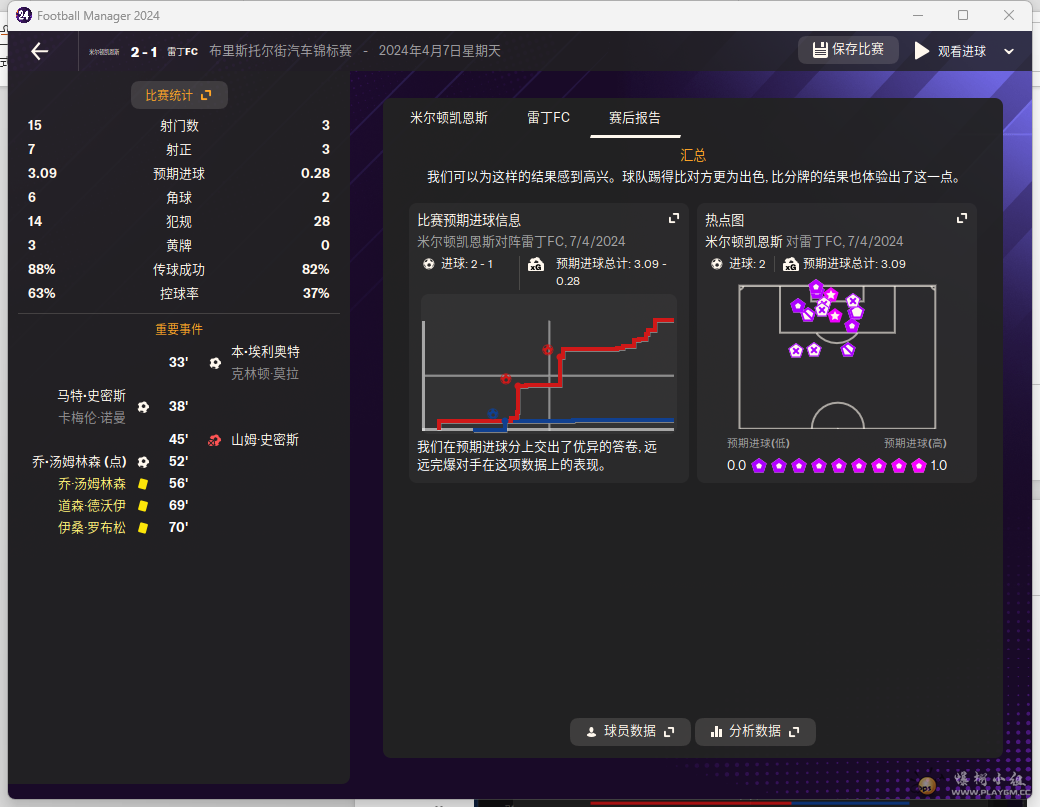1040x807 pixels.
Task: Click the xG timeline chart
Action: (x=549, y=364)
